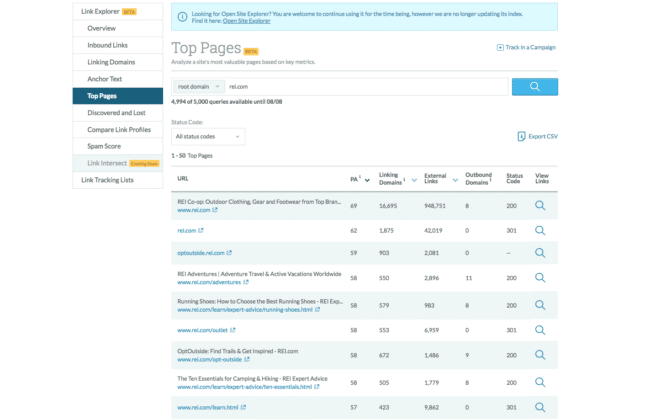Open the external link icon beside rei.com
The image size is (650, 420).
(201, 231)
